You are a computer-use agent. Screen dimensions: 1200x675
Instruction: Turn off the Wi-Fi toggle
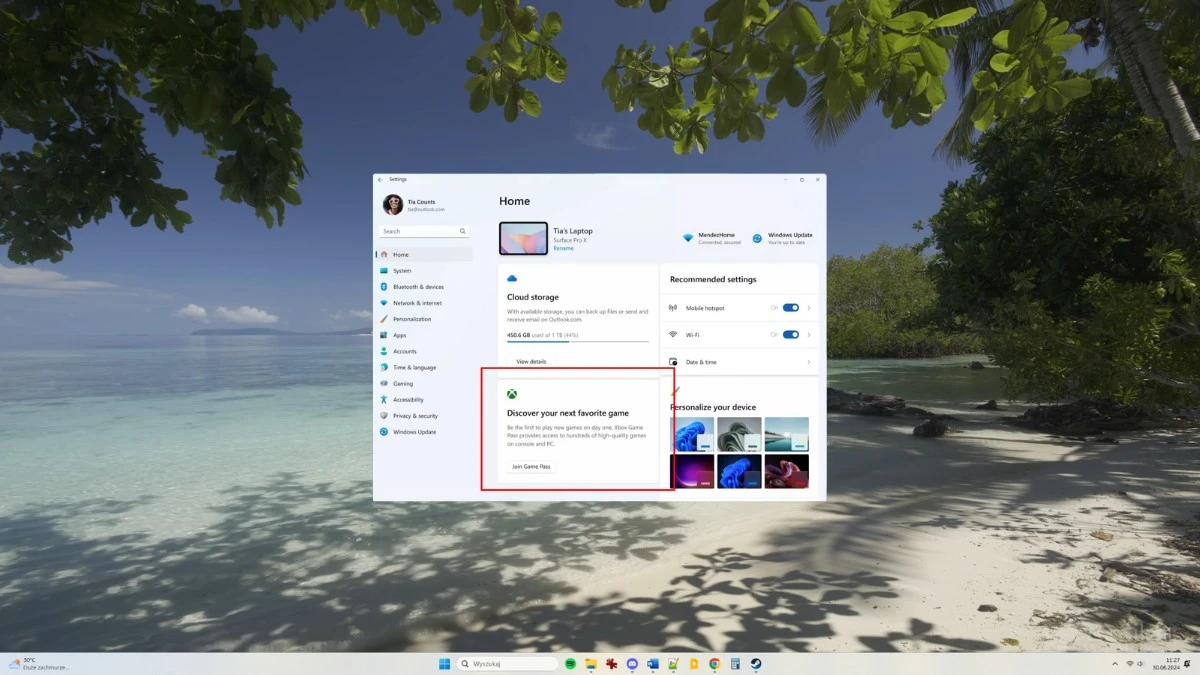791,335
